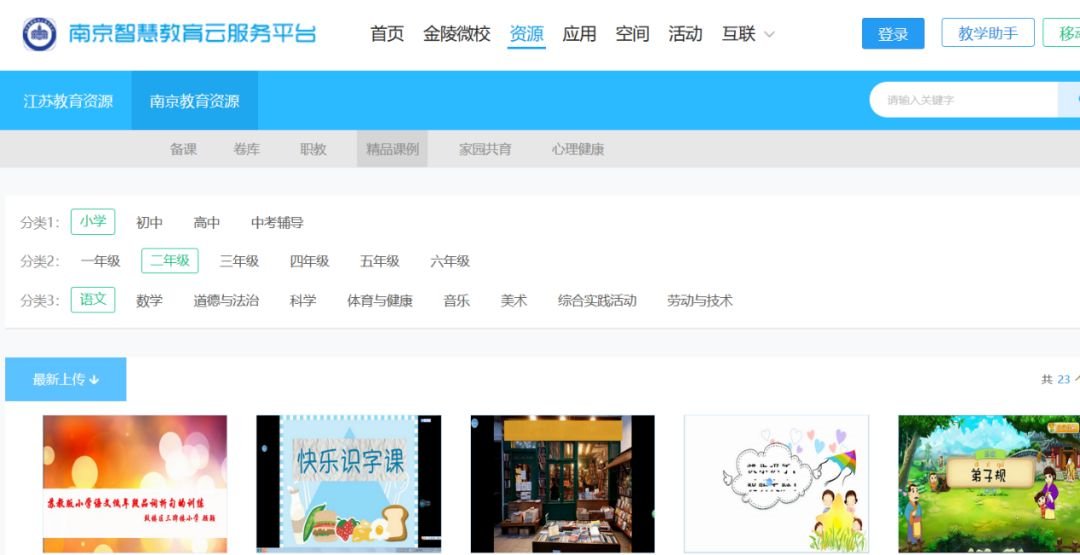Open the 弟子规 lesson thumbnail
The height and width of the screenshot is (555, 1080).
(x=988, y=484)
